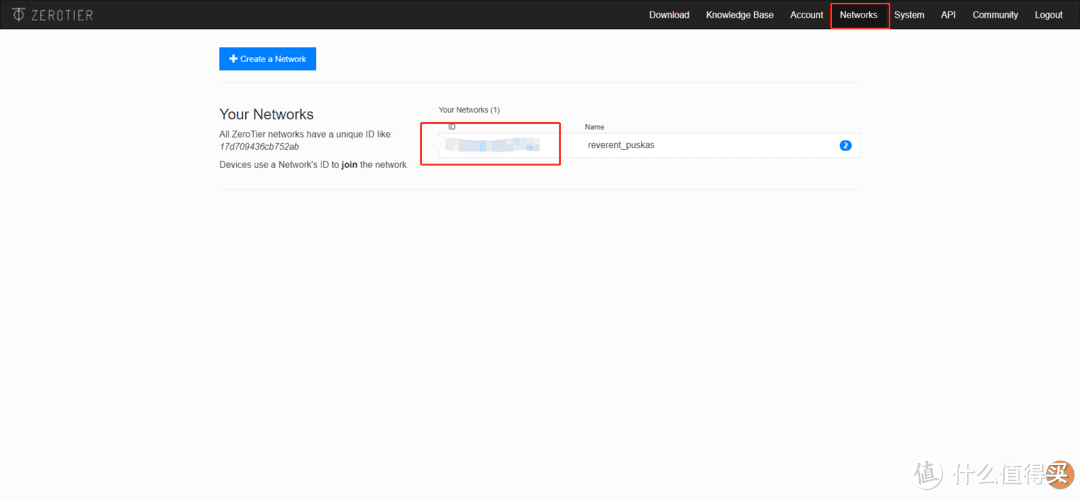Click the plus icon on Create a Network

click(233, 59)
